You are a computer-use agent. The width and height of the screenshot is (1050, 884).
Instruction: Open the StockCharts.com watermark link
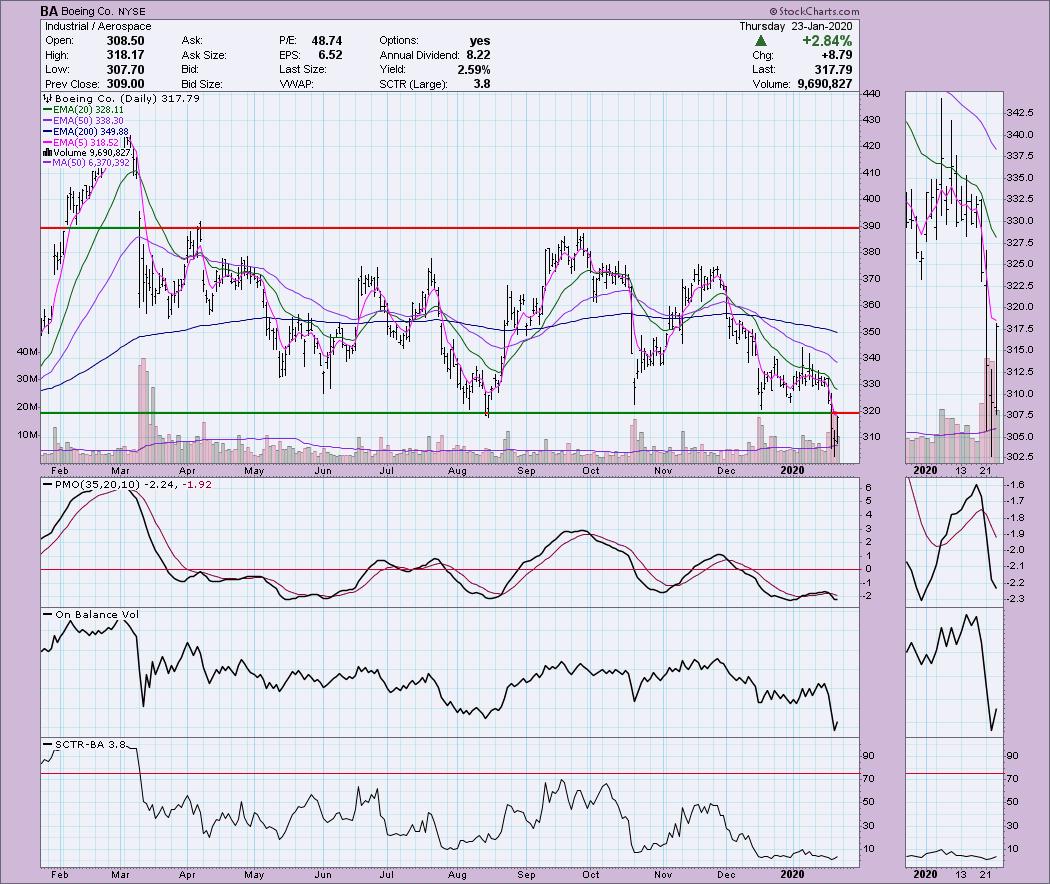click(x=814, y=11)
